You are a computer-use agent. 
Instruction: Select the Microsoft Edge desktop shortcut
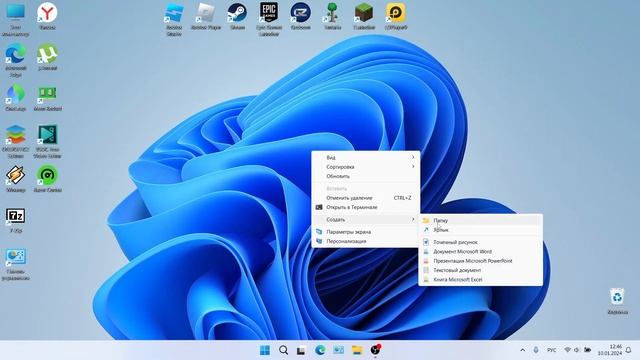(x=16, y=60)
